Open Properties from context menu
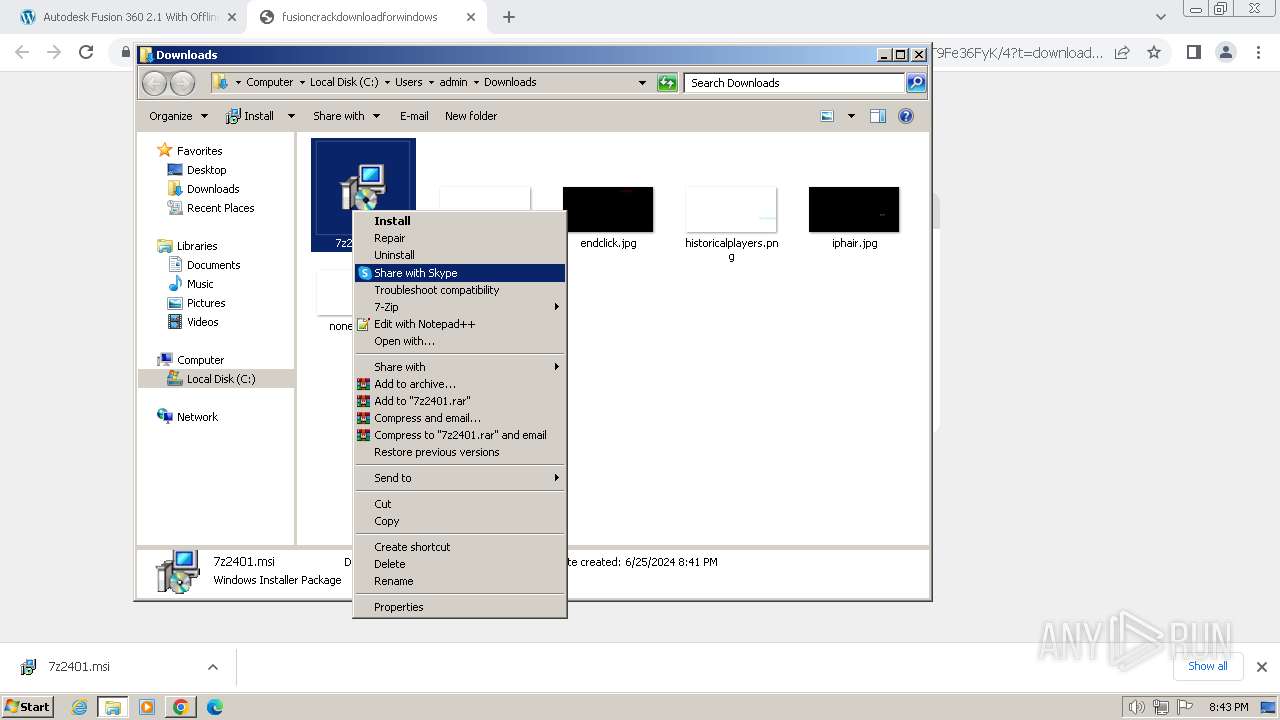 point(460,607)
